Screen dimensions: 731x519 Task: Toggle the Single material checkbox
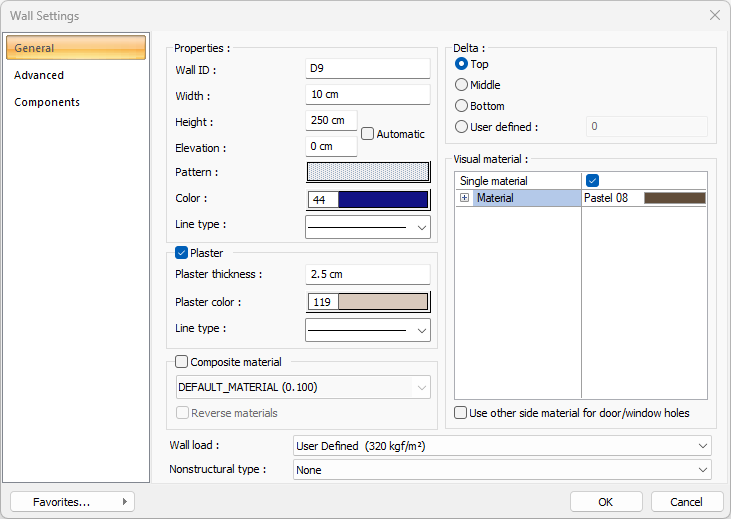tap(592, 181)
